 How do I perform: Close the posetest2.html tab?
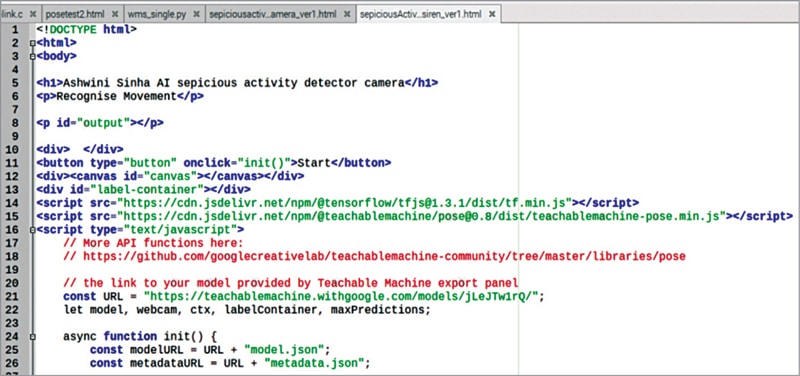(114, 14)
